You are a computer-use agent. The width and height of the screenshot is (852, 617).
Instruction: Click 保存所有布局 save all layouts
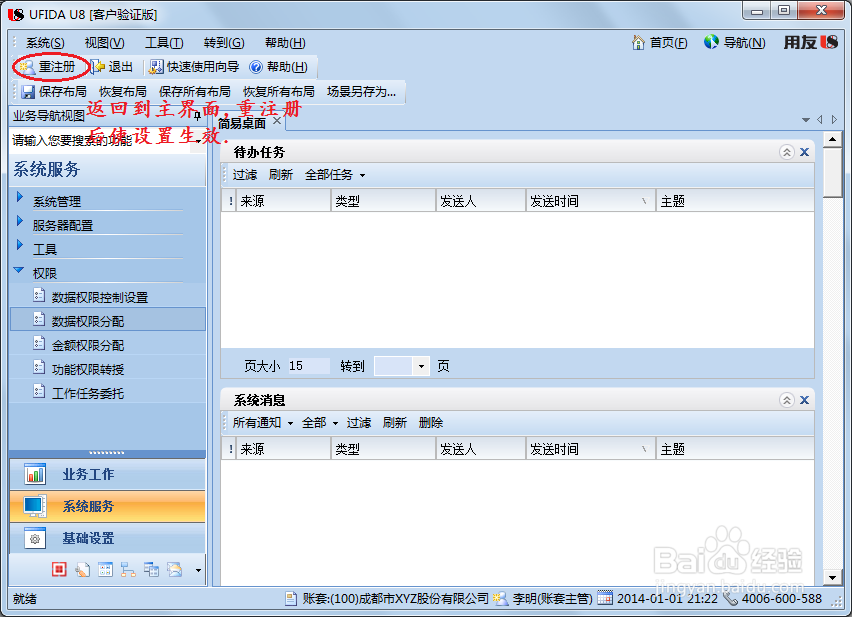tap(195, 92)
